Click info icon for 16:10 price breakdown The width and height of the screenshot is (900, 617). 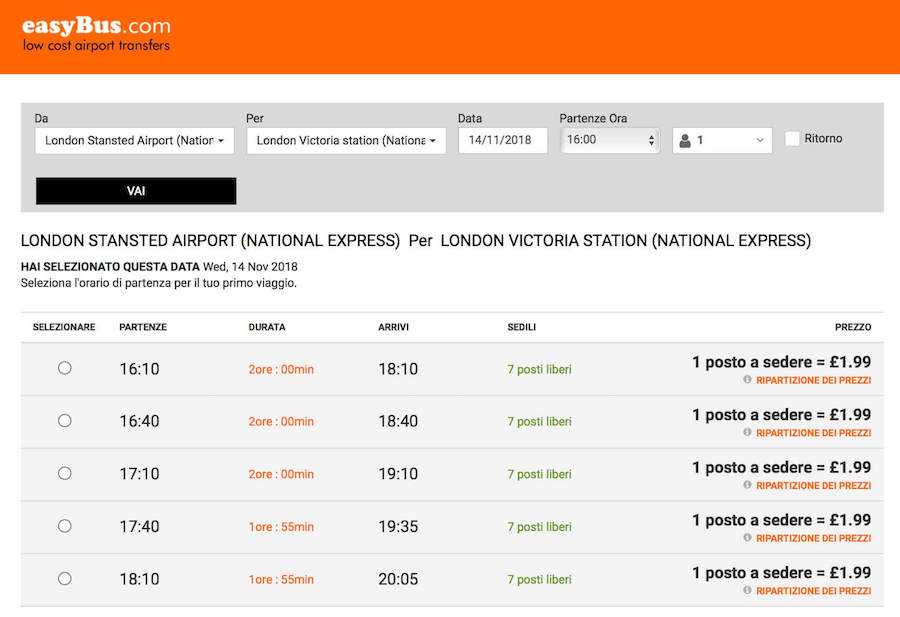(747, 379)
